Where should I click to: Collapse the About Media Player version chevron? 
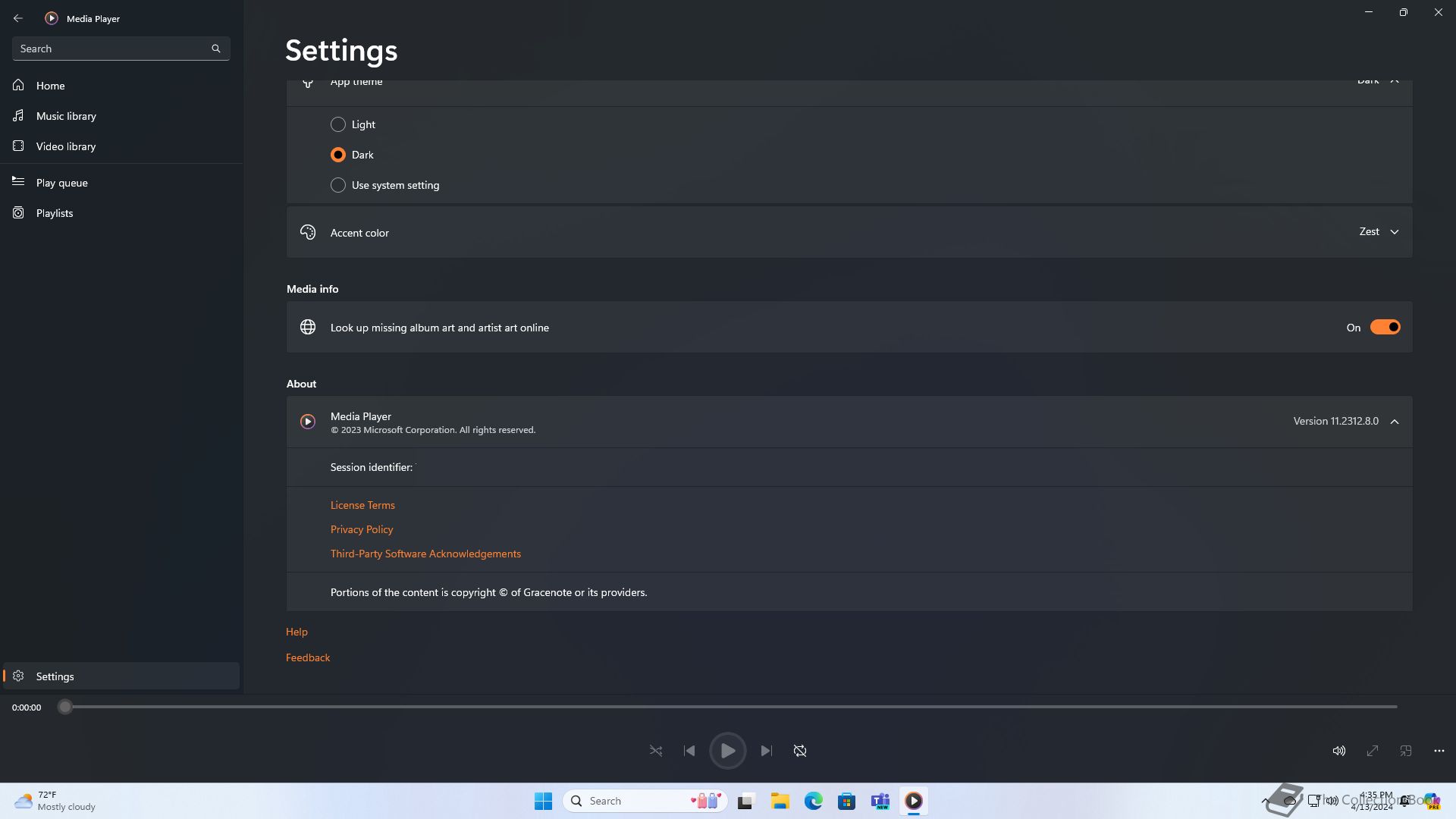click(1394, 422)
